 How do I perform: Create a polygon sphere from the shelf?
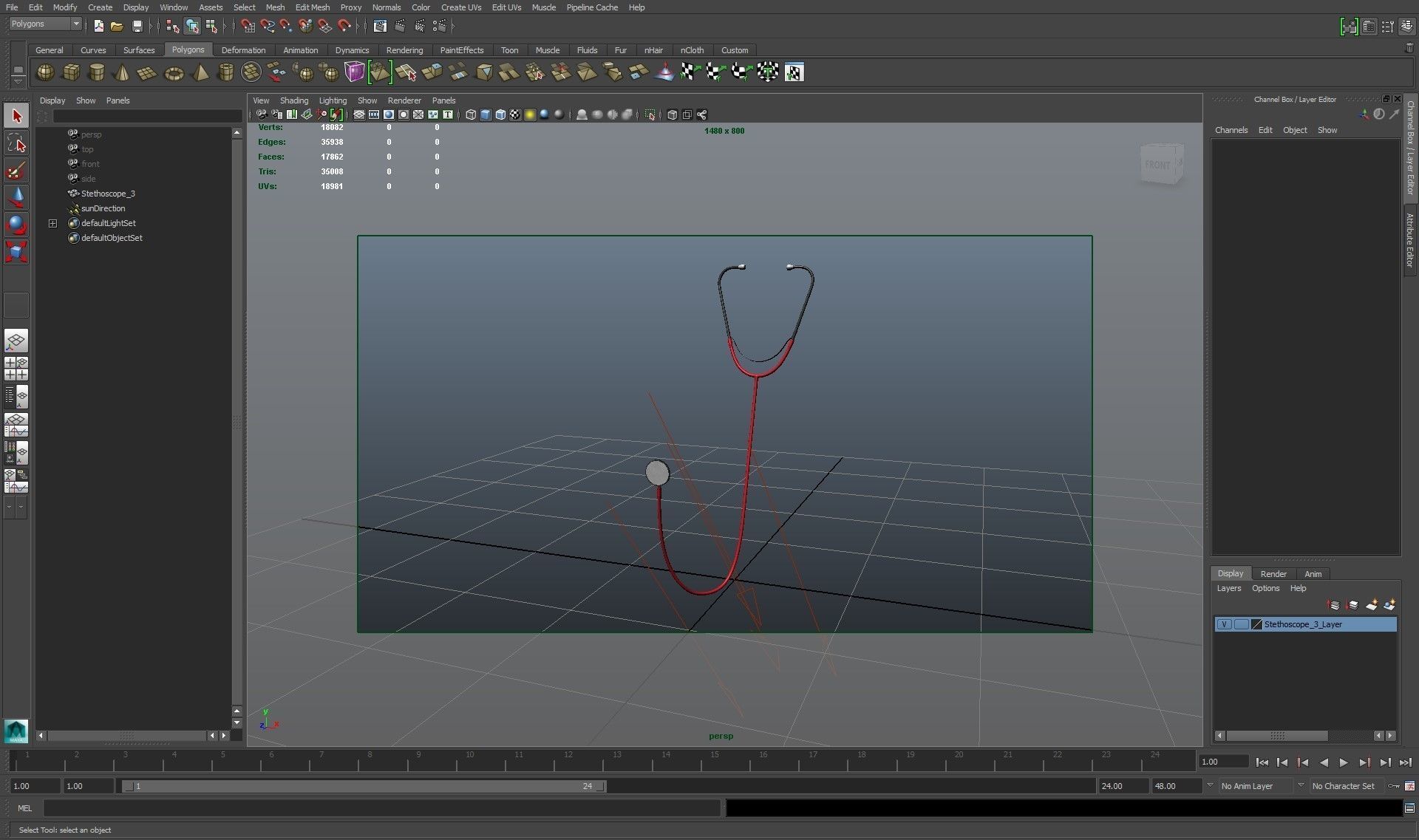click(45, 72)
